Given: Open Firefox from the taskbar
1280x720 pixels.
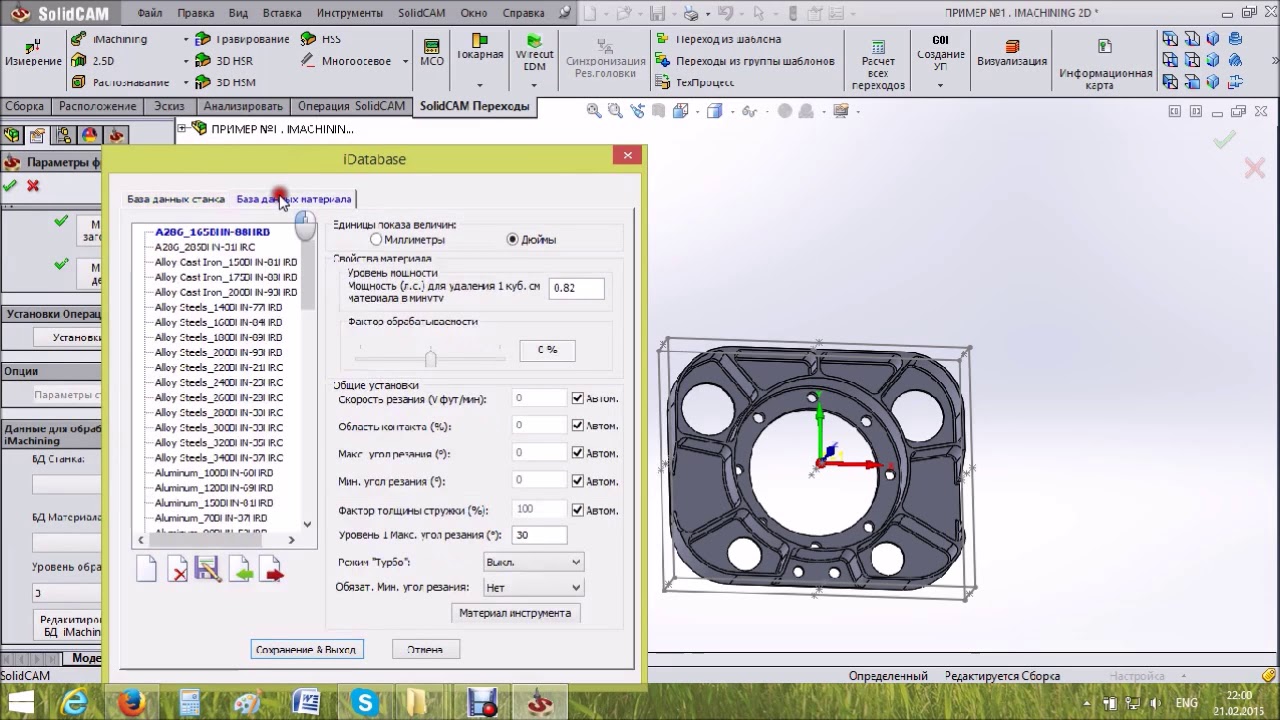Looking at the screenshot, I should tap(132, 703).
